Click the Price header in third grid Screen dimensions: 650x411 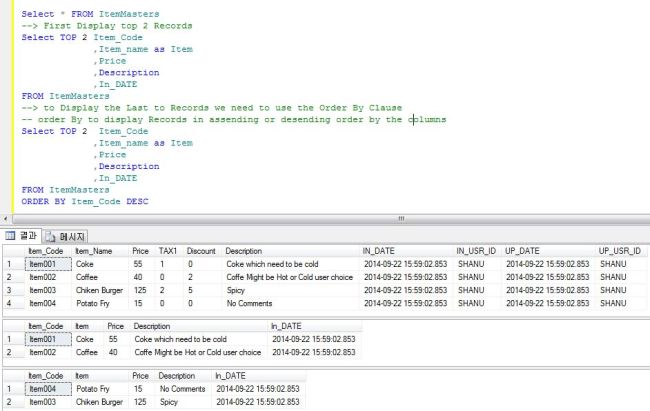coord(142,376)
